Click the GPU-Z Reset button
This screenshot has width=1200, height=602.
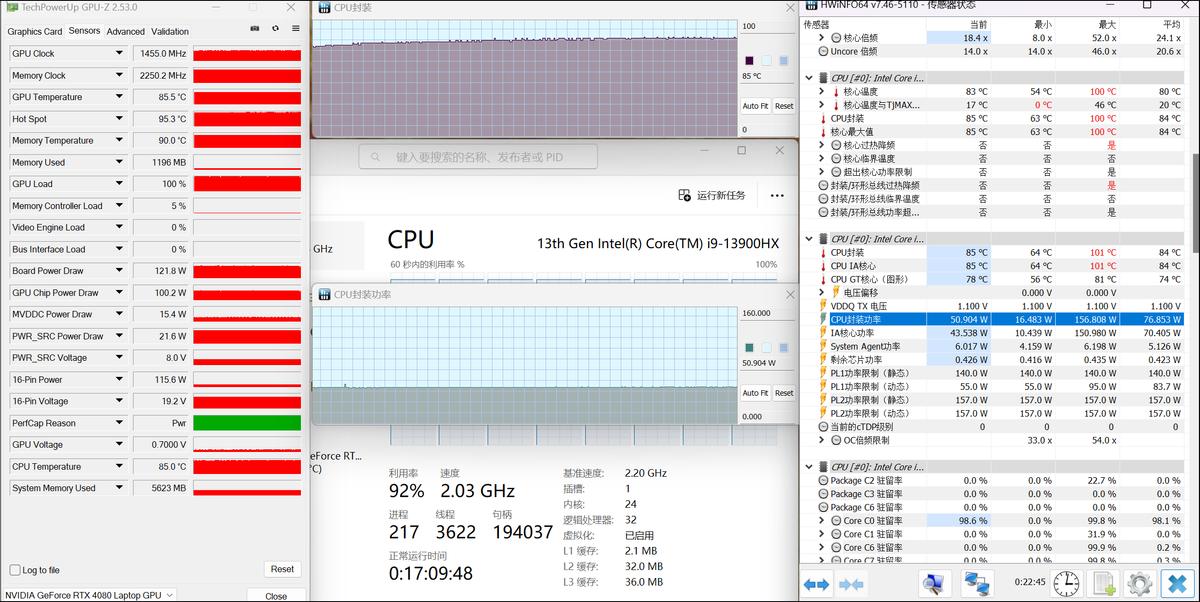(282, 569)
